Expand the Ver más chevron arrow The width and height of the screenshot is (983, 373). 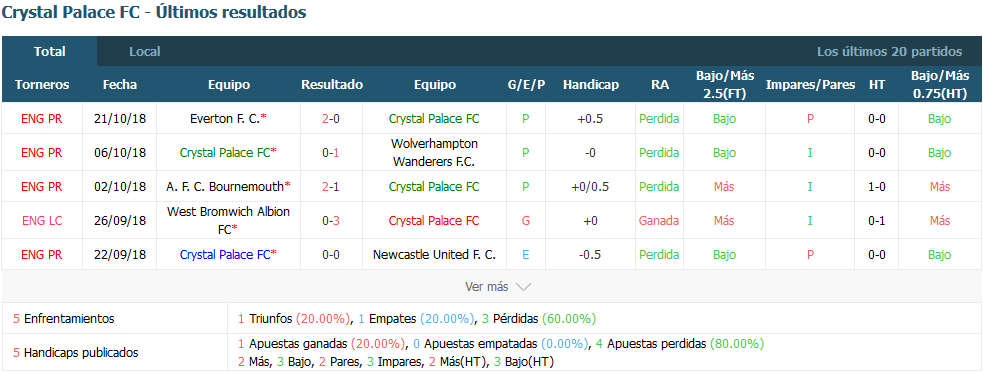point(523,287)
